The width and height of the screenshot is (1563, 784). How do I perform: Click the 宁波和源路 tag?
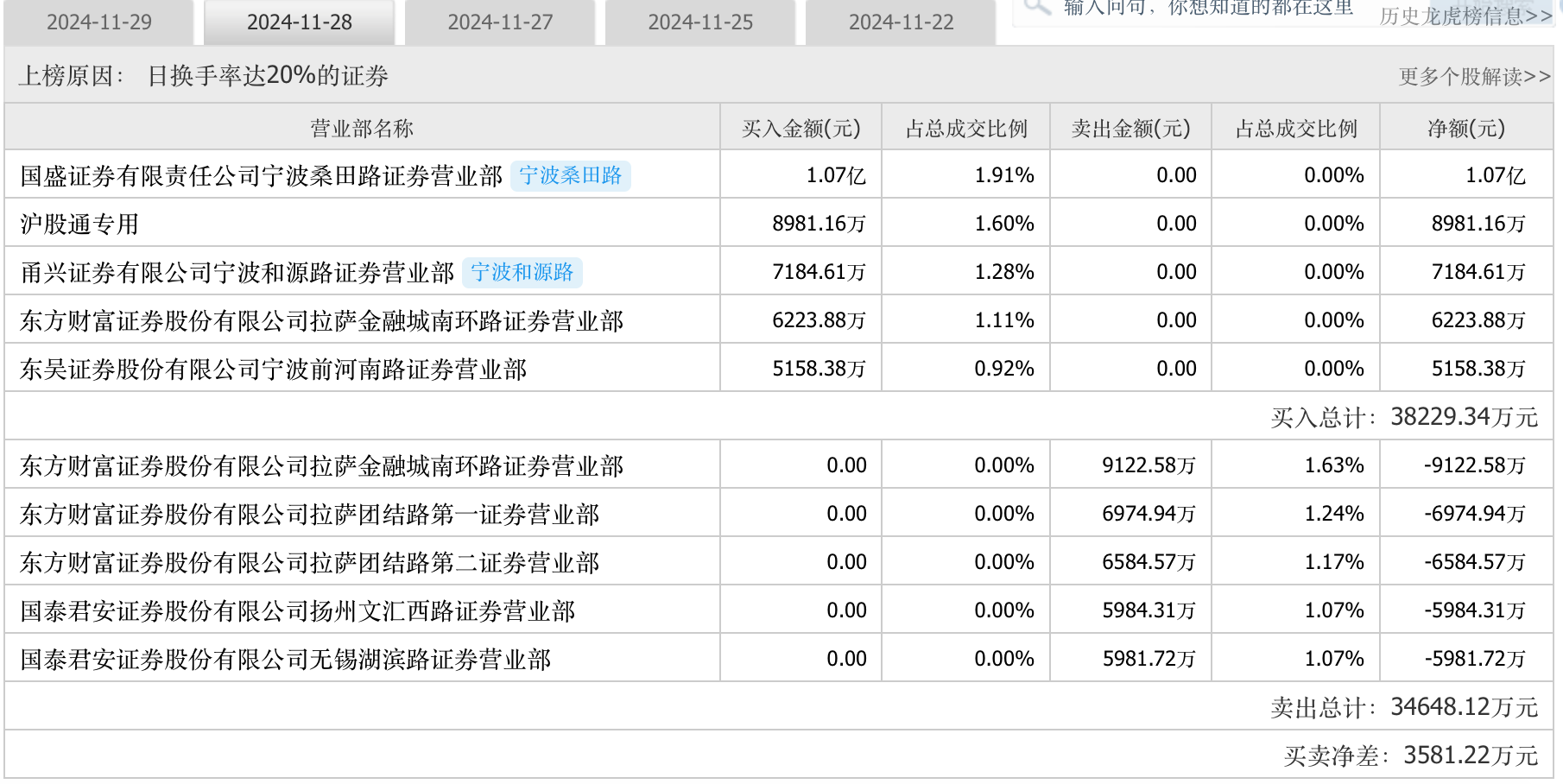point(522,272)
